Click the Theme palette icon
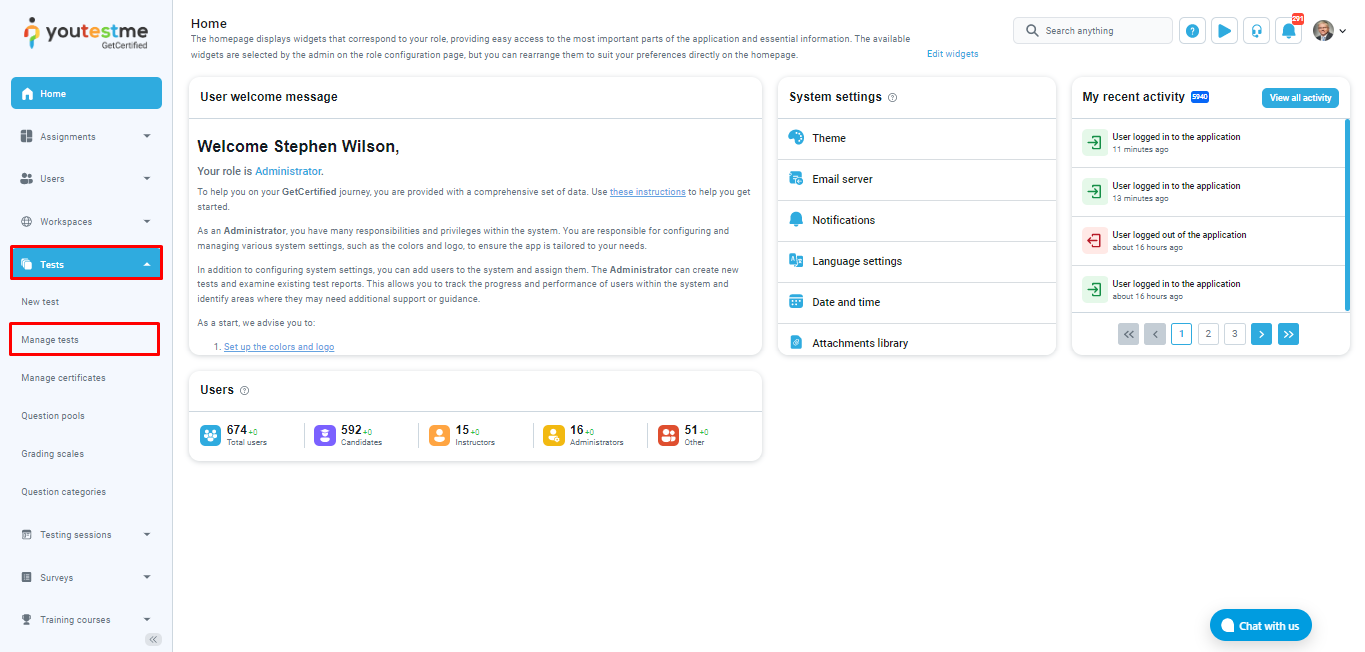Image resolution: width=1365 pixels, height=652 pixels. click(x=796, y=138)
